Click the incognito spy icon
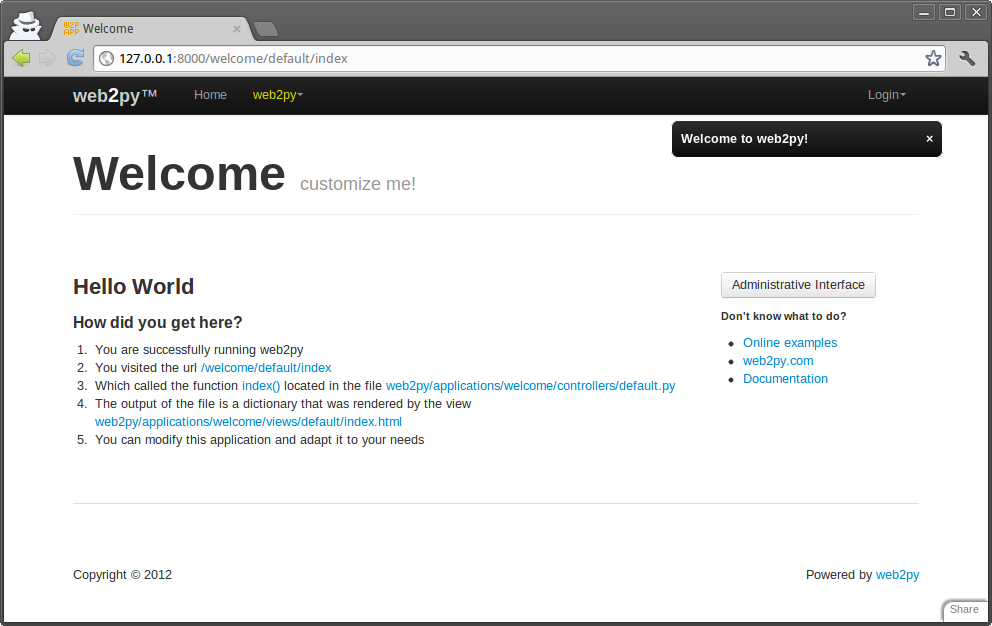 tap(27, 26)
